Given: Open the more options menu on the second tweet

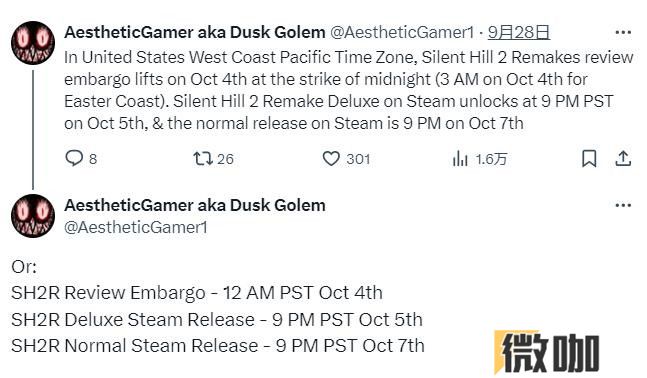Looking at the screenshot, I should point(623,205).
